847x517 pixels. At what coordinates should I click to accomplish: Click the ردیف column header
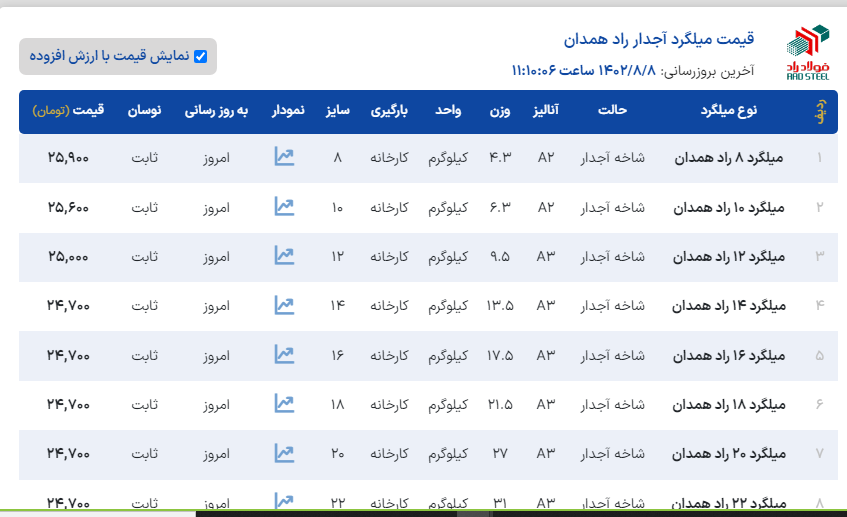click(x=820, y=111)
